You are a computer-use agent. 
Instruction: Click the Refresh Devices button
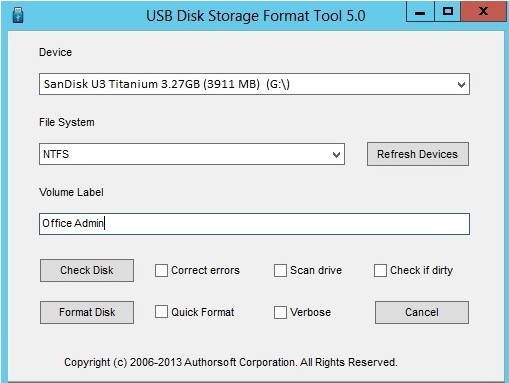coord(418,154)
